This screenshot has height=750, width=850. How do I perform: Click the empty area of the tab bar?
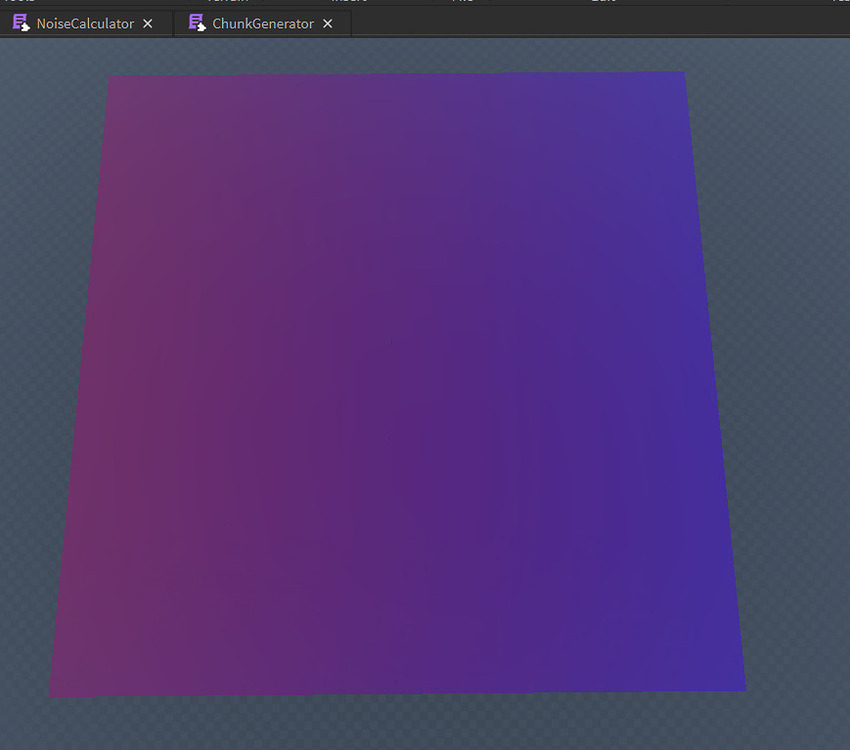(x=600, y=23)
